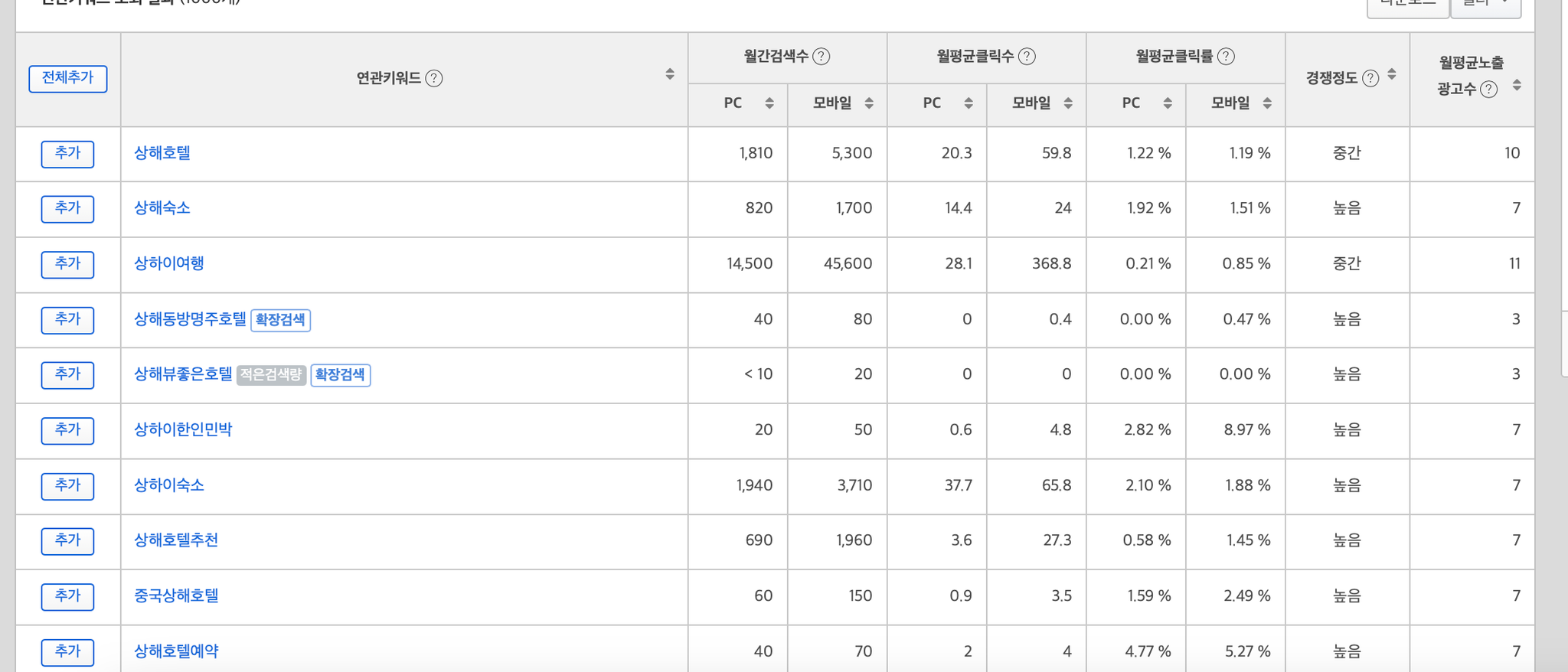The image size is (1568, 672).
Task: Click the 전체추가 button
Action: [68, 78]
